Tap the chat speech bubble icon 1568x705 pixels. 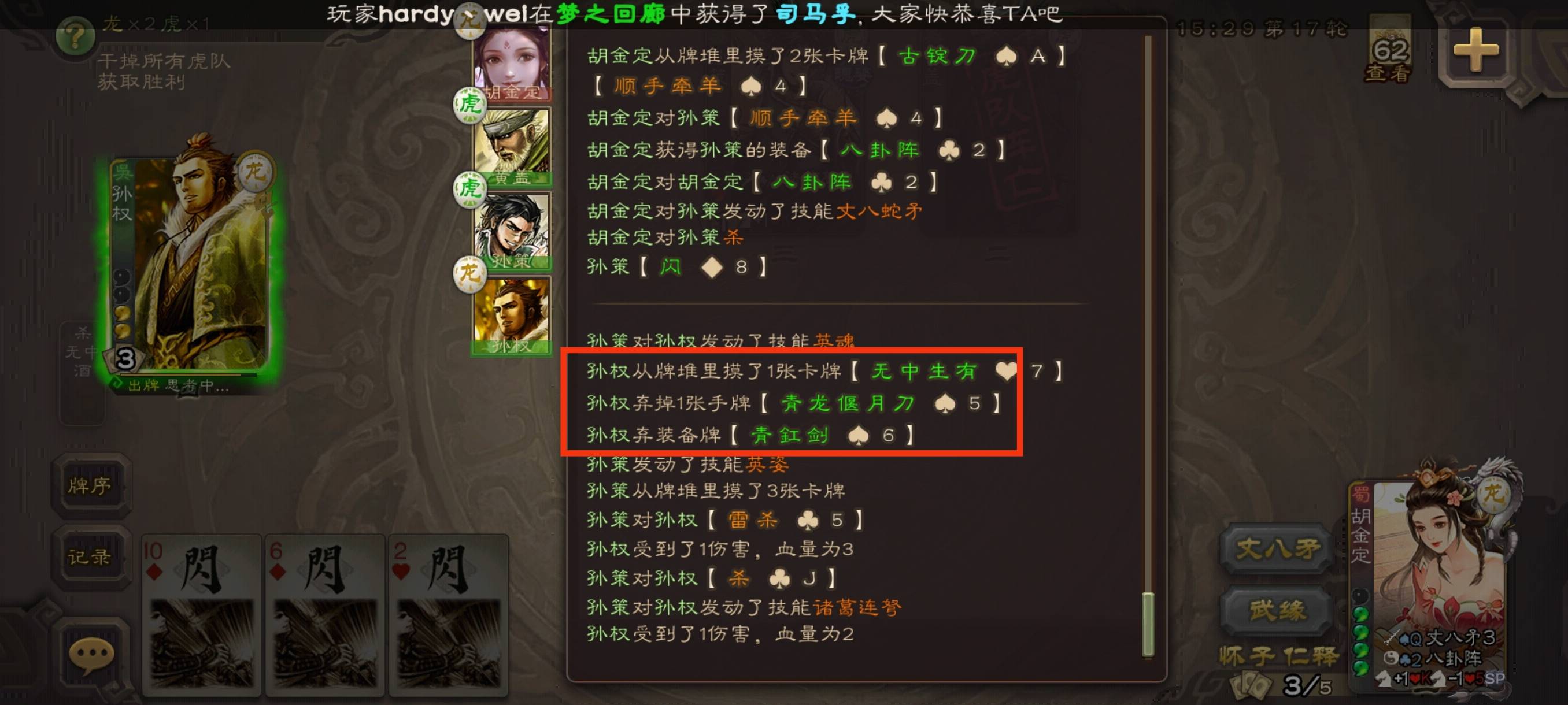91,656
